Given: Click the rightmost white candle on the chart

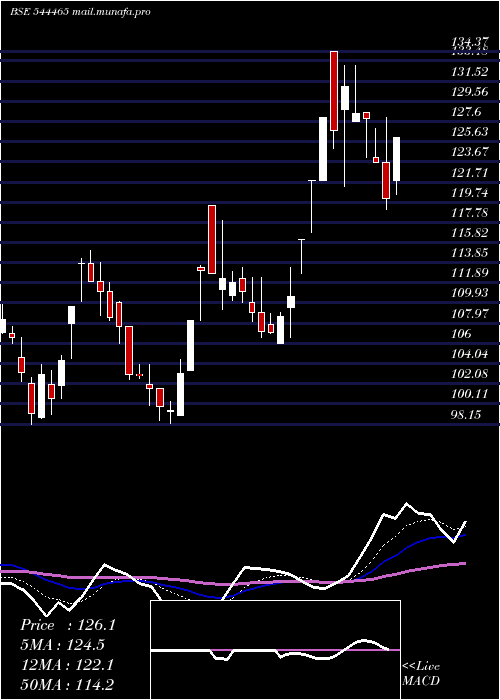Looking at the screenshot, I should [x=396, y=159].
